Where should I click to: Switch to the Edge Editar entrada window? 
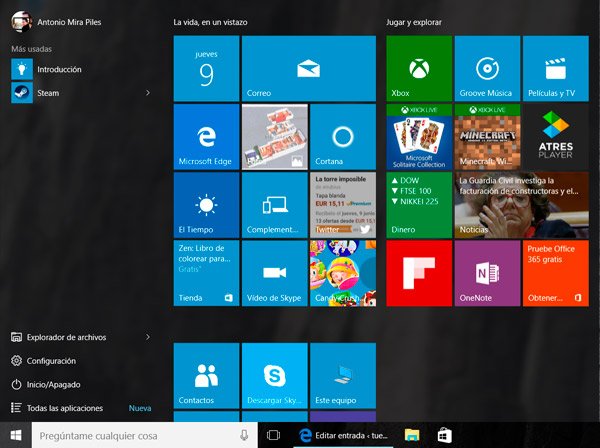(343, 435)
